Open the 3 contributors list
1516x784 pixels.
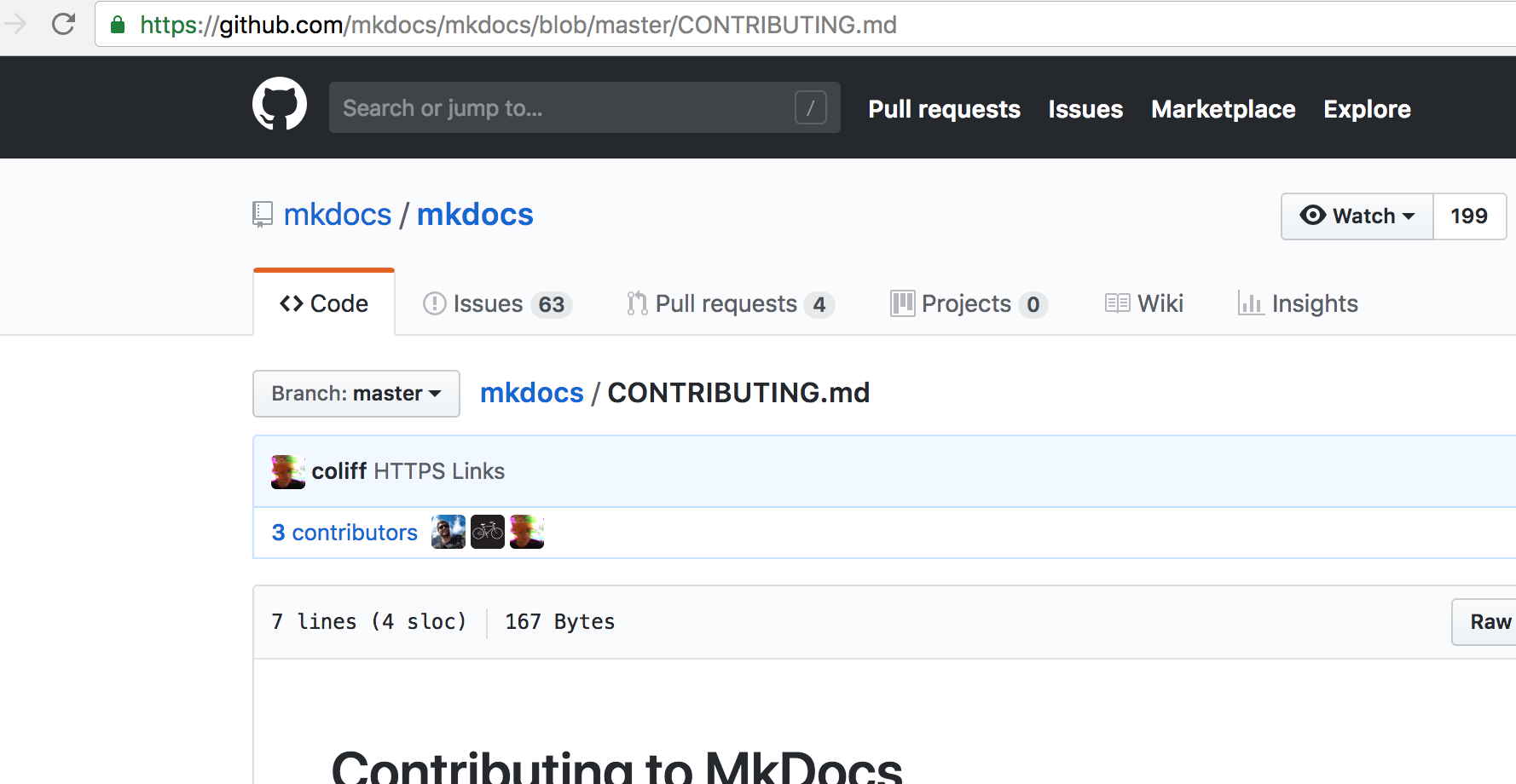(x=344, y=532)
